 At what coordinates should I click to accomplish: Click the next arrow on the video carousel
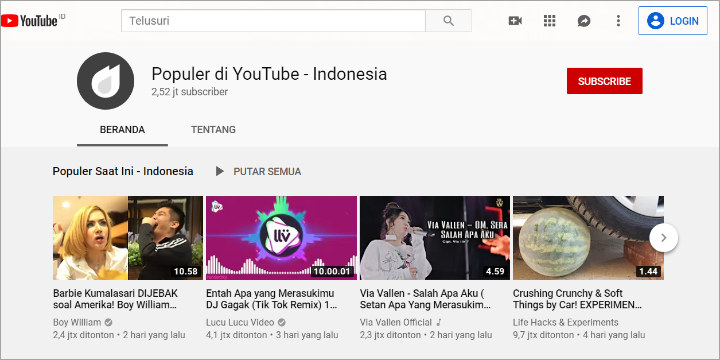(664, 238)
